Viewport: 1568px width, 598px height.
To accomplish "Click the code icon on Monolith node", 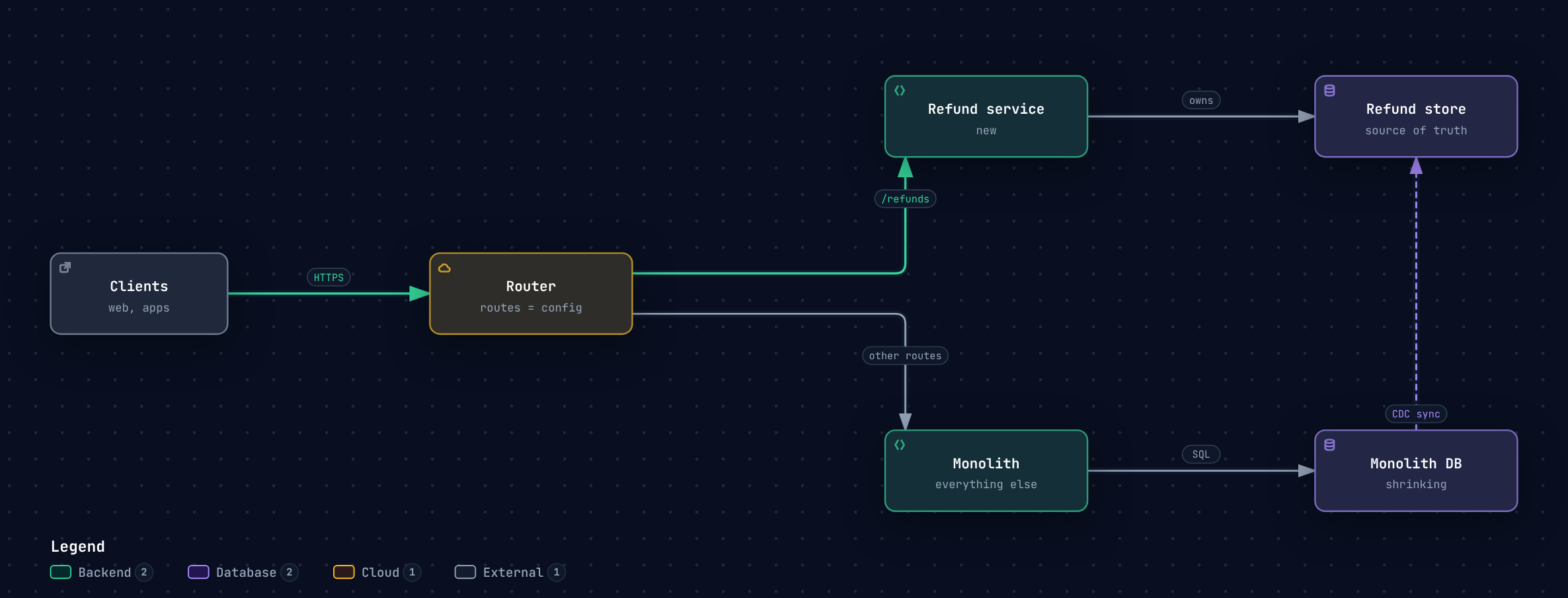I will [x=900, y=445].
